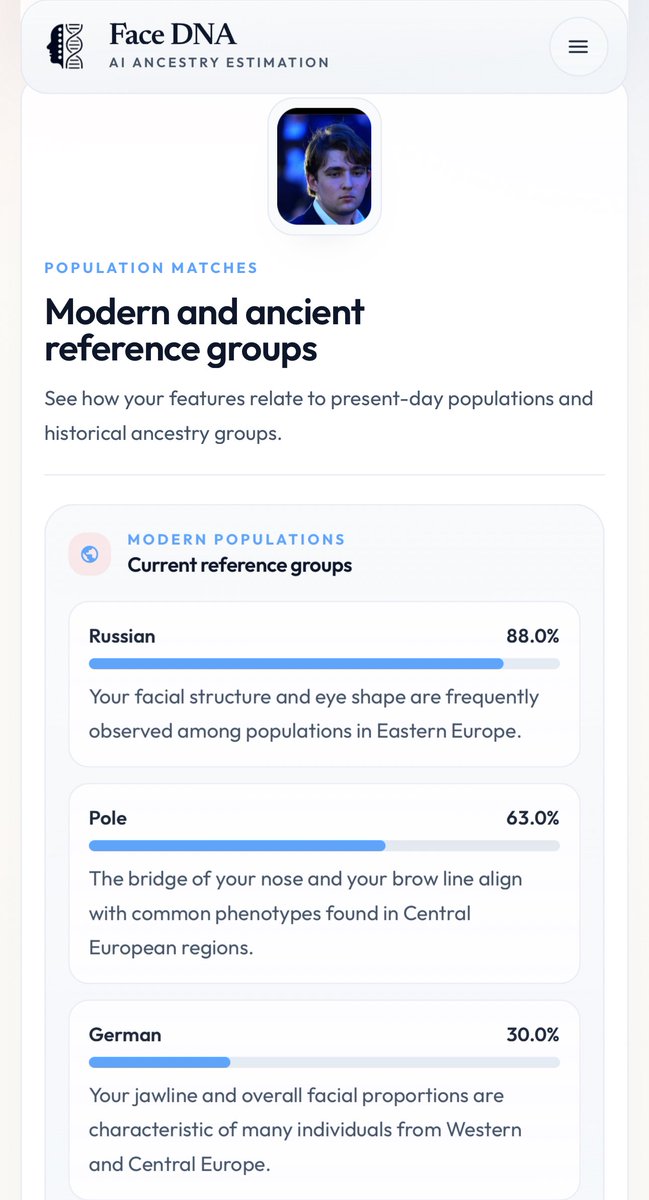Open the hamburger menu button

click(578, 47)
